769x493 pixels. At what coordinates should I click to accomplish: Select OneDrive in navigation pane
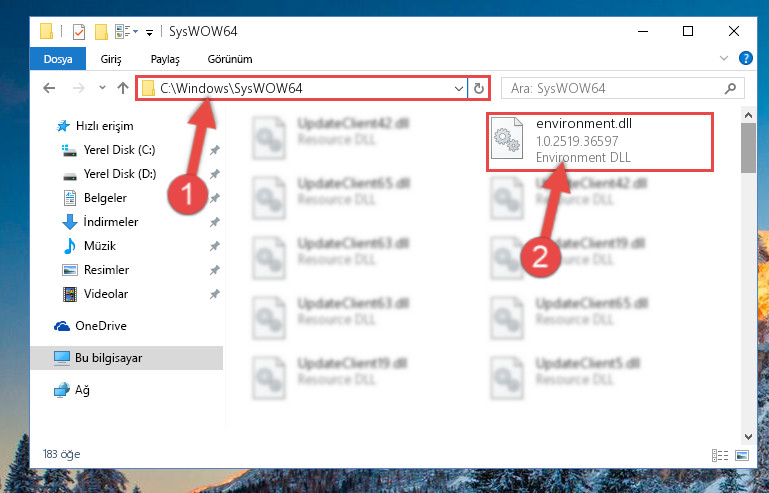pyautogui.click(x=101, y=326)
